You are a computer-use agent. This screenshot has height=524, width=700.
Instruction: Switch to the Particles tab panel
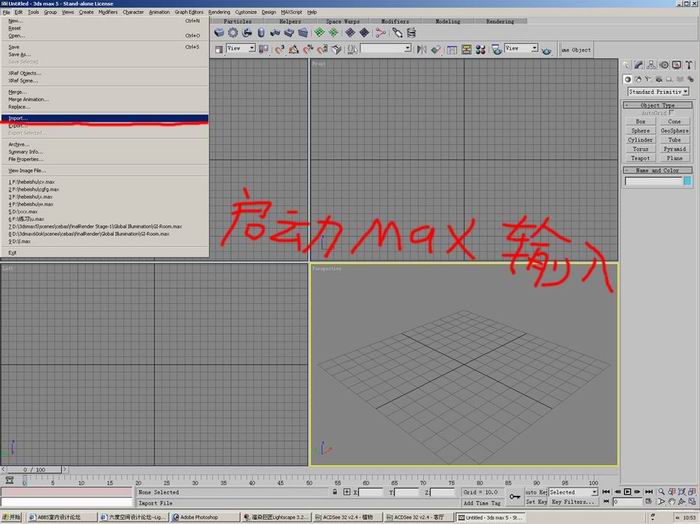(238, 21)
